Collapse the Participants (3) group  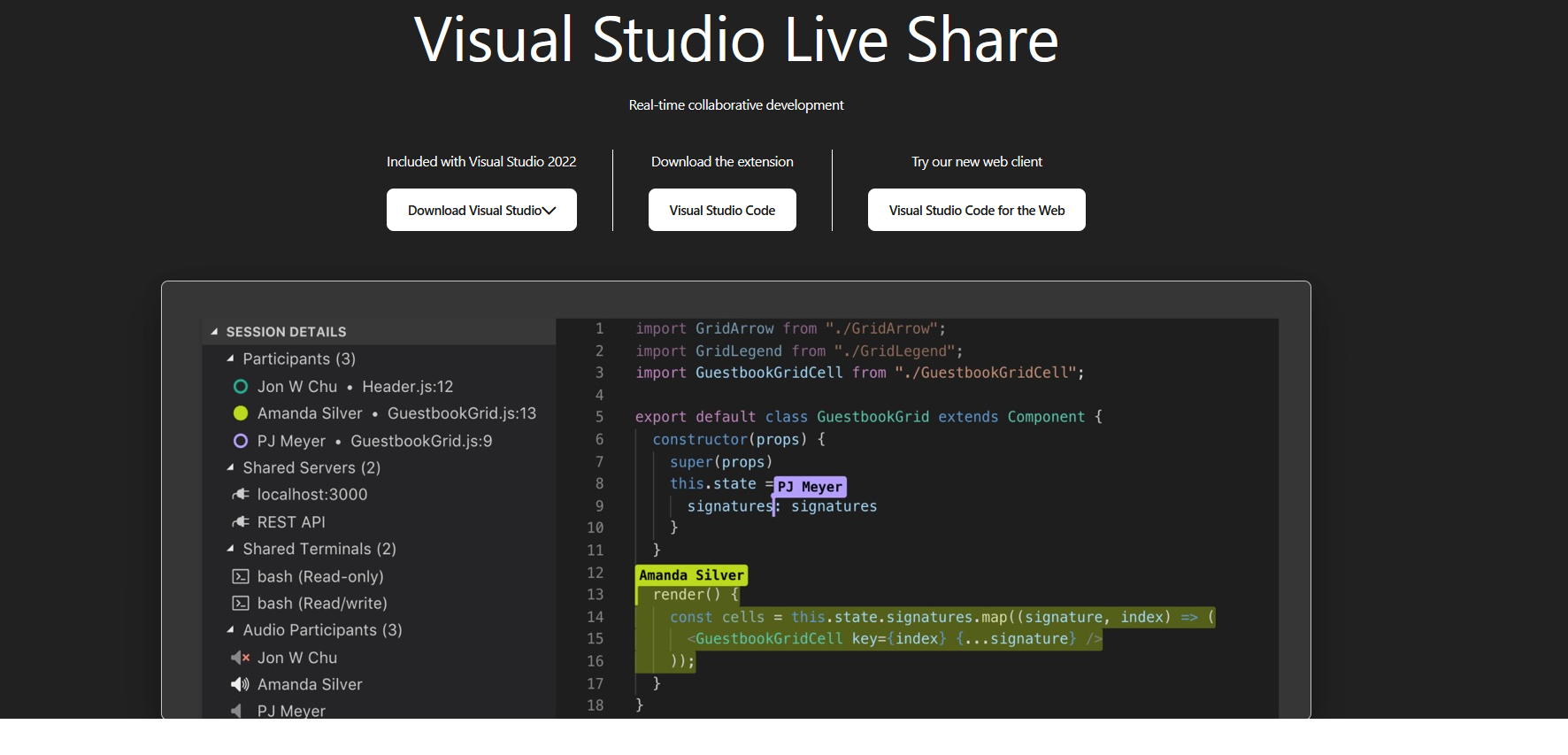tap(230, 358)
